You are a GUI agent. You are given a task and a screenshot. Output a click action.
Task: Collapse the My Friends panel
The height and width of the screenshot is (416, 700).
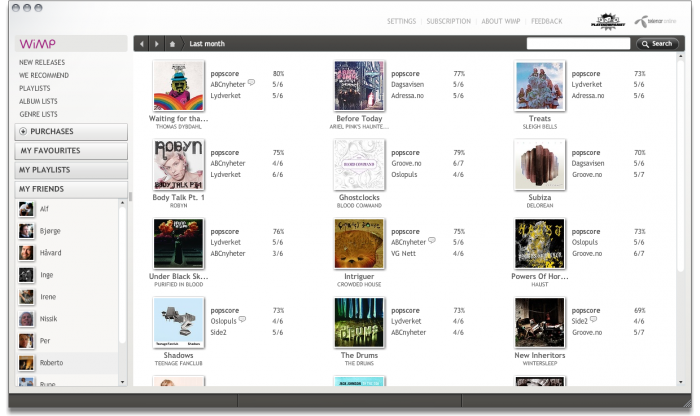[x=72, y=189]
